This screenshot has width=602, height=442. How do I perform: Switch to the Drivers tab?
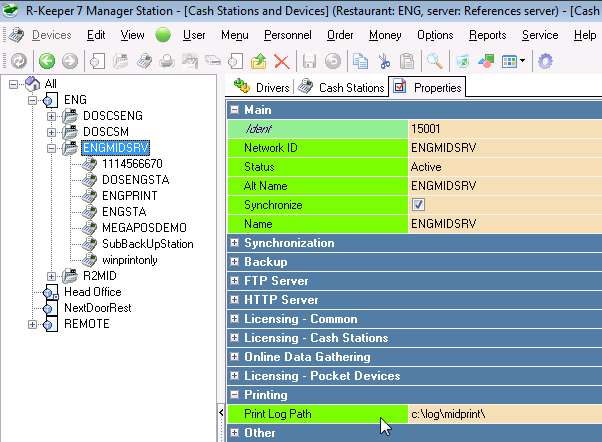click(262, 87)
